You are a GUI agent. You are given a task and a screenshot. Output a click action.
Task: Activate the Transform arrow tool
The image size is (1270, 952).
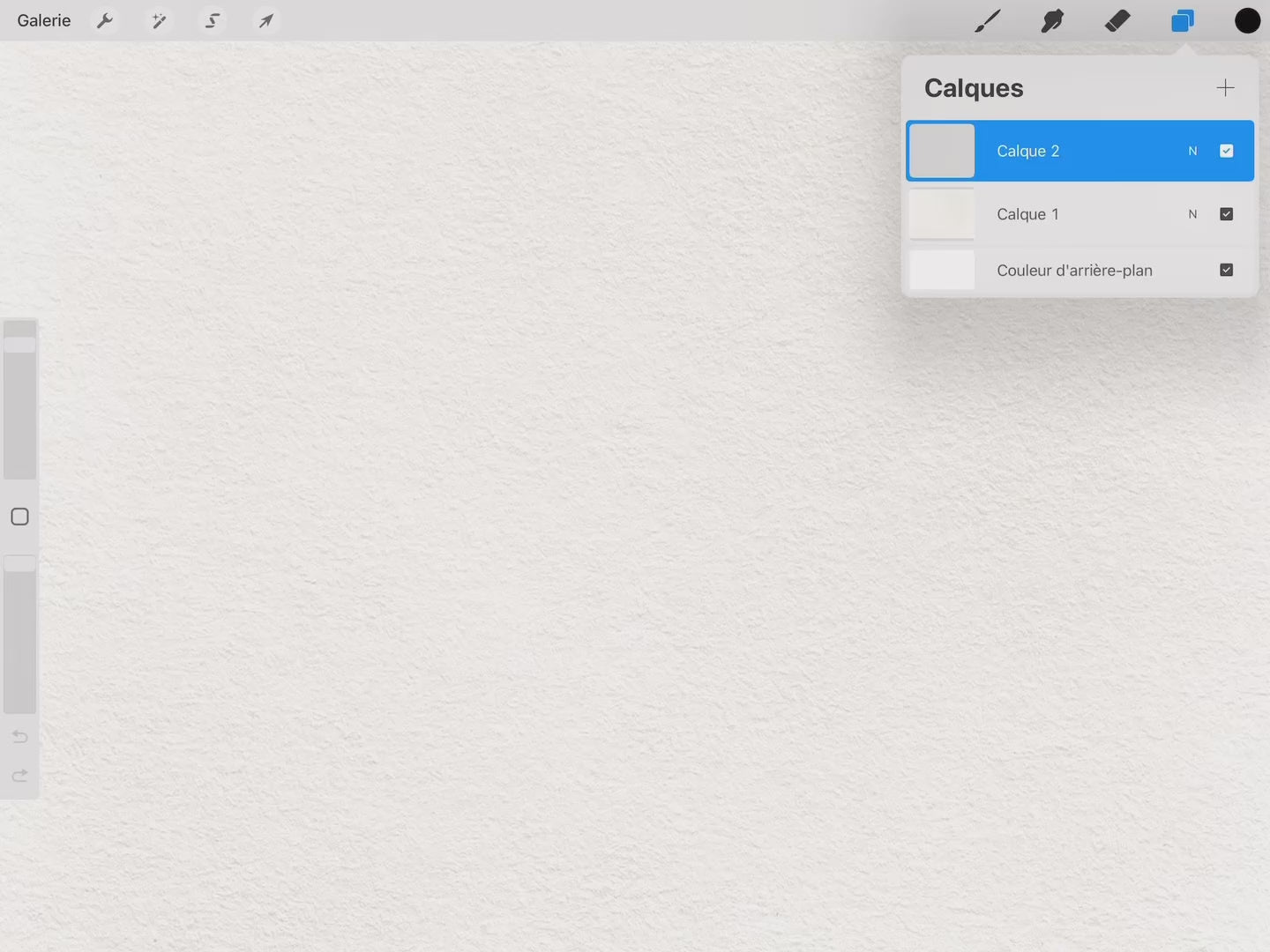tap(265, 20)
